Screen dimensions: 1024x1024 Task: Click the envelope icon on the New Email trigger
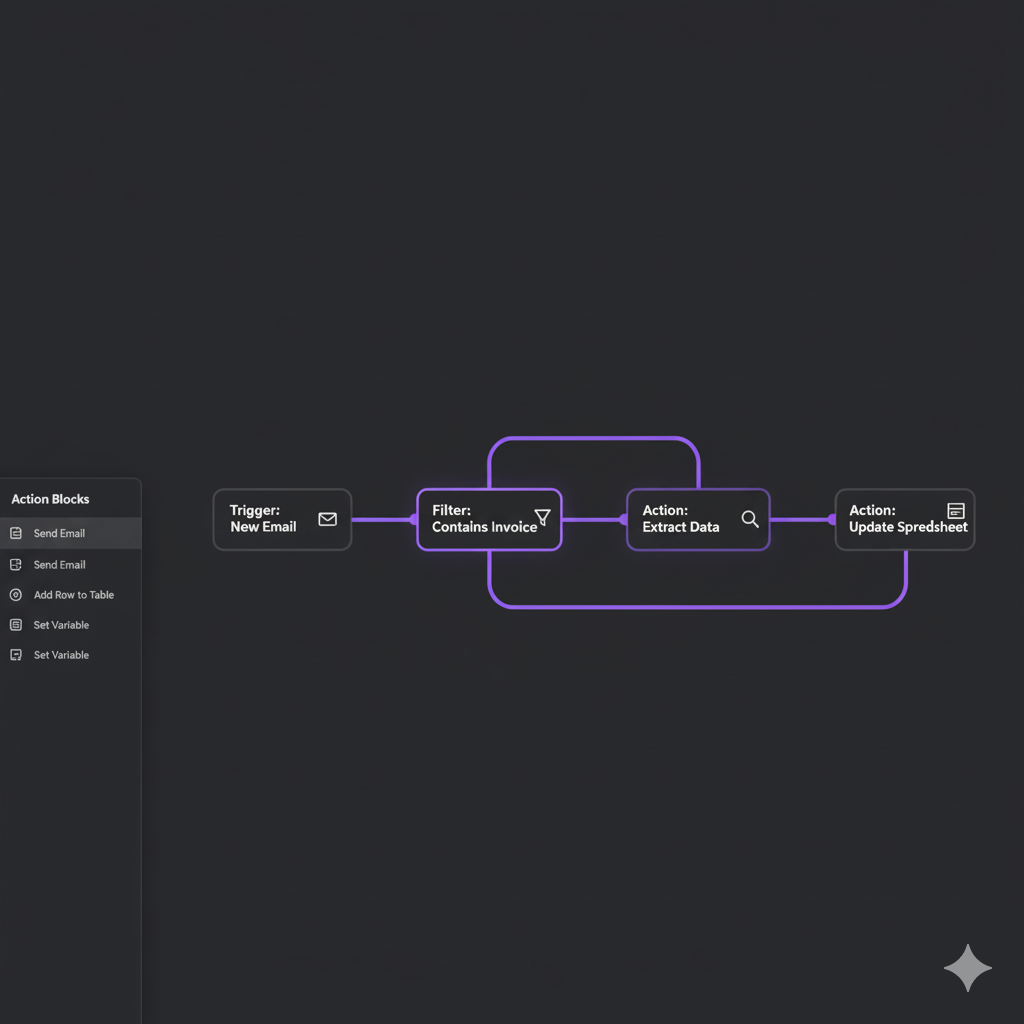(327, 519)
